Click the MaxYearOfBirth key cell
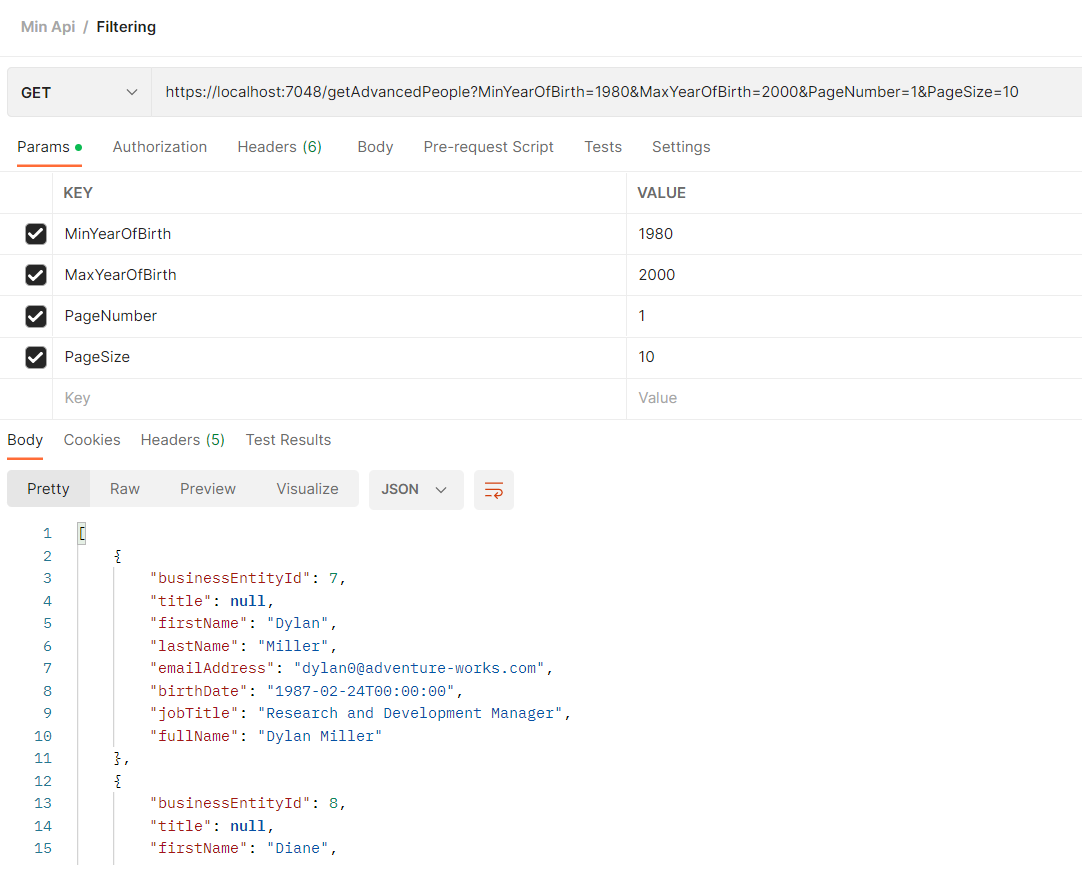 click(340, 275)
